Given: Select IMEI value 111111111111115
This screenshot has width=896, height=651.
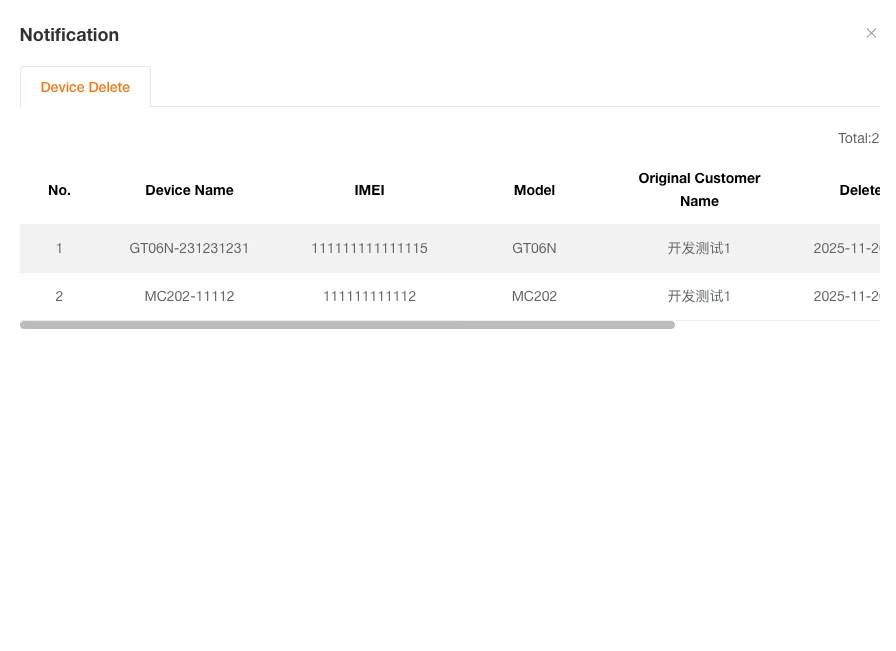Looking at the screenshot, I should (369, 248).
